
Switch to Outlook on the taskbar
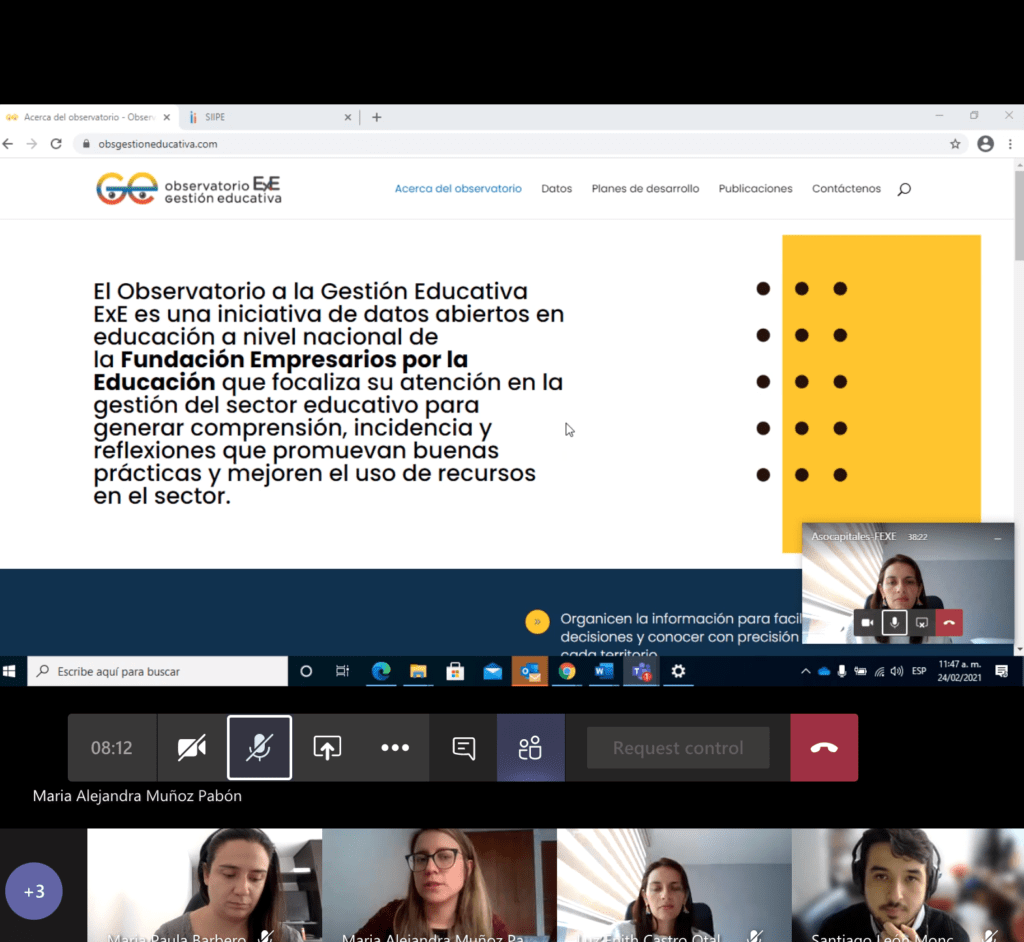tap(530, 671)
